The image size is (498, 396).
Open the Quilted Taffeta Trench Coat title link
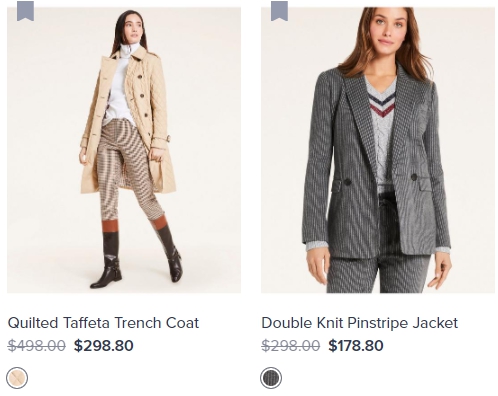(x=103, y=323)
